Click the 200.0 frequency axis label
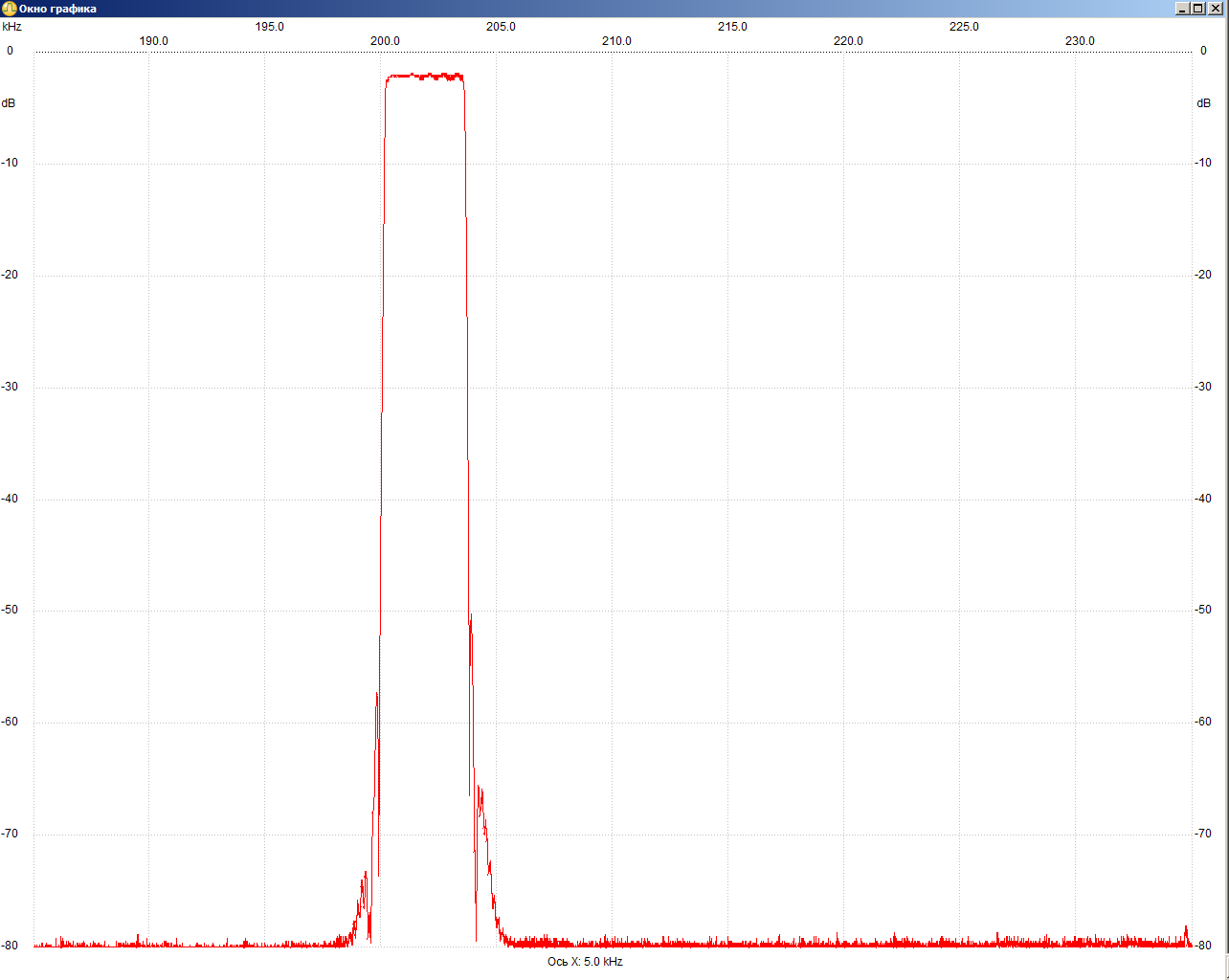 coord(385,41)
